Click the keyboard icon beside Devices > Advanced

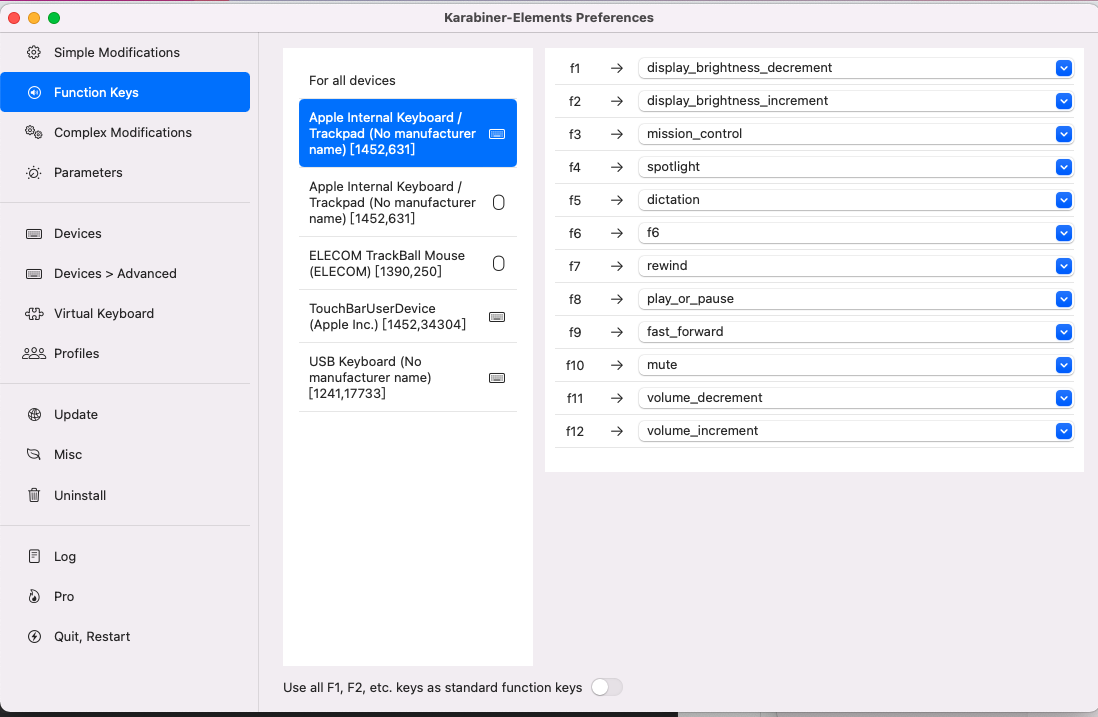(34, 274)
